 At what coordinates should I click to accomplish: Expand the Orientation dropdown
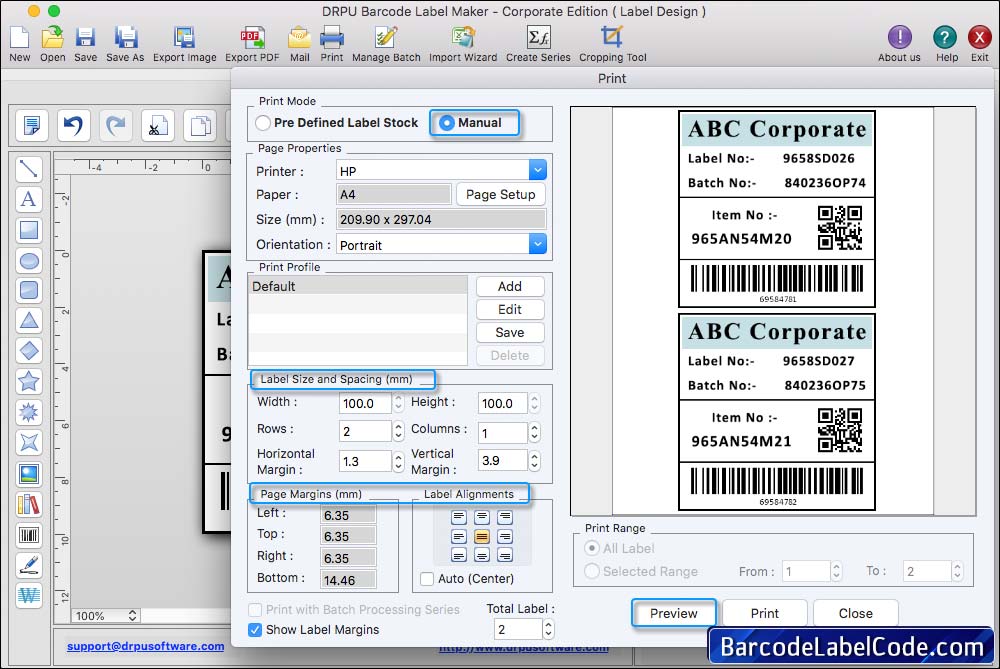click(538, 244)
